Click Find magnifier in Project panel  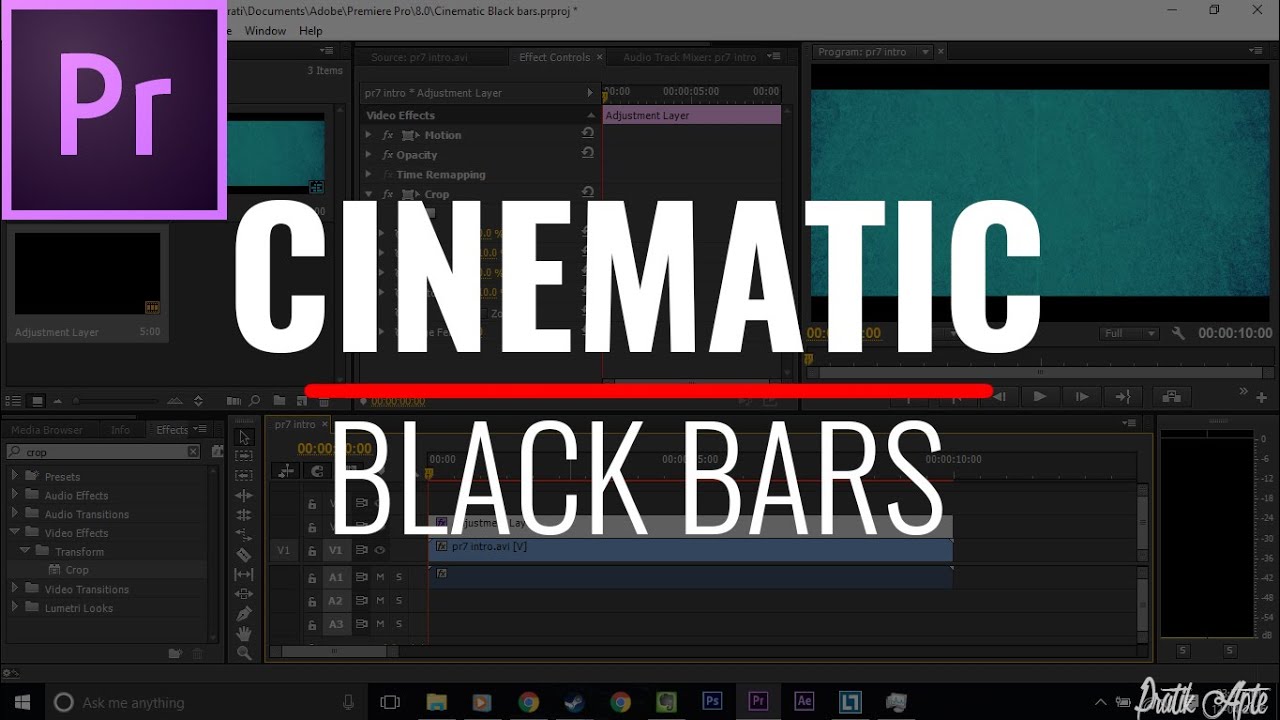[x=254, y=400]
